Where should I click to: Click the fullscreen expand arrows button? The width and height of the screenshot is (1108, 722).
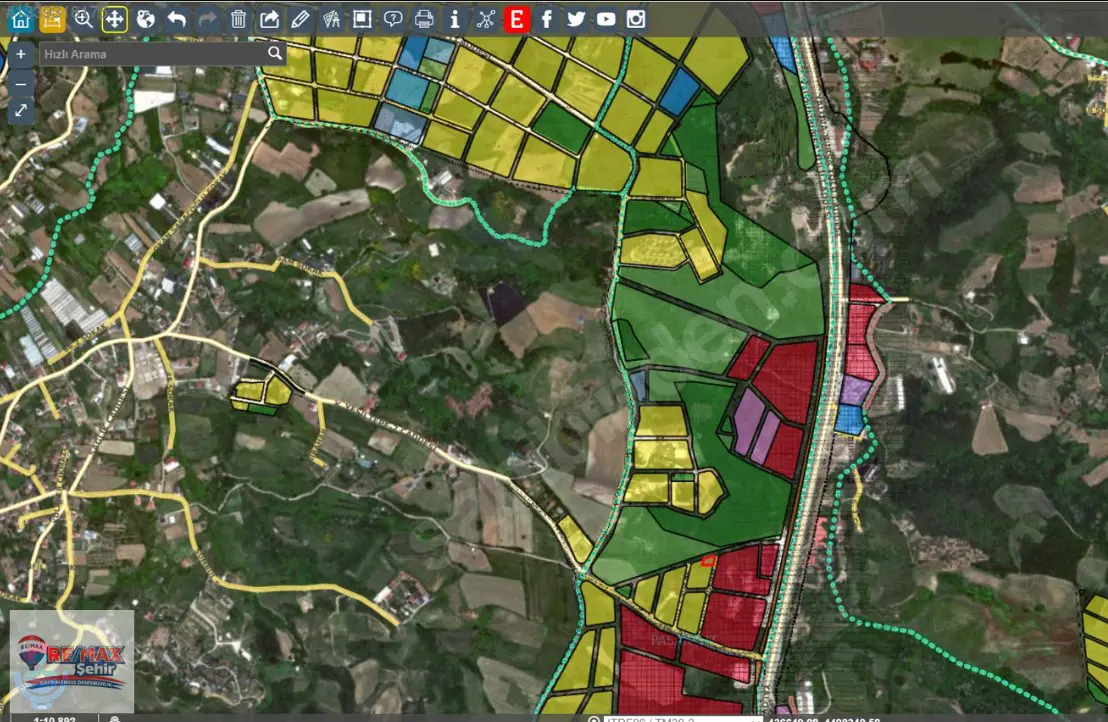(20, 110)
